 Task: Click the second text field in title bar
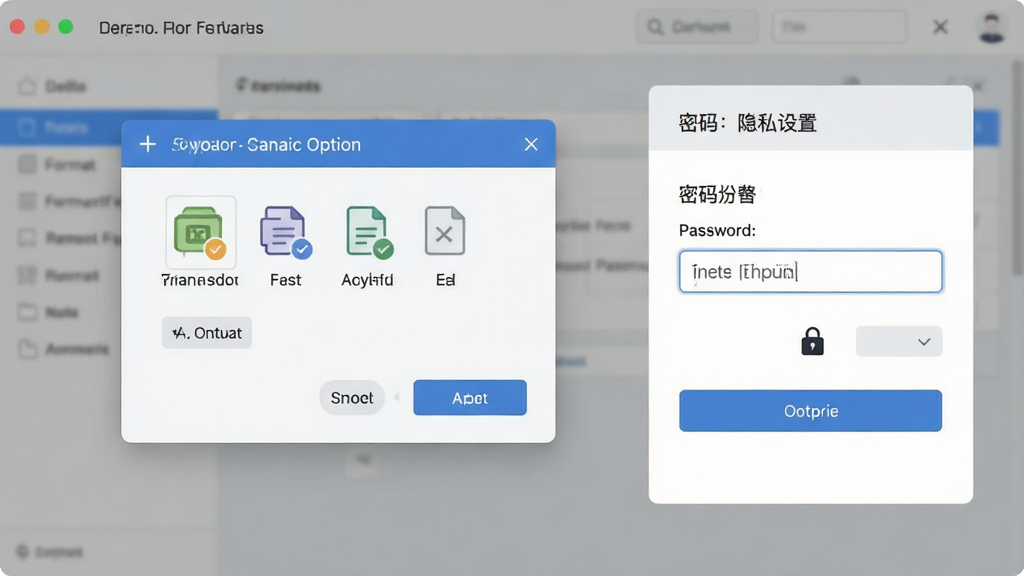click(x=839, y=27)
